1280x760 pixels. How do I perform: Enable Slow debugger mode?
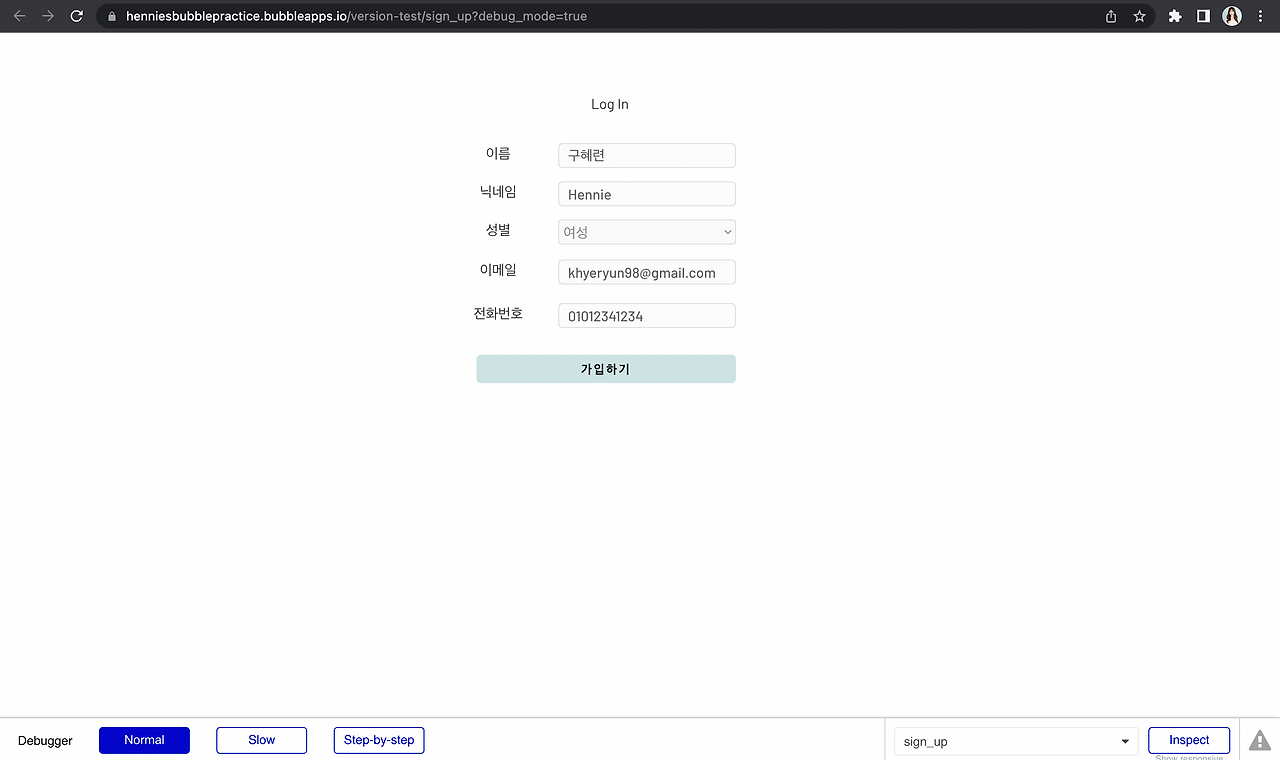[261, 740]
